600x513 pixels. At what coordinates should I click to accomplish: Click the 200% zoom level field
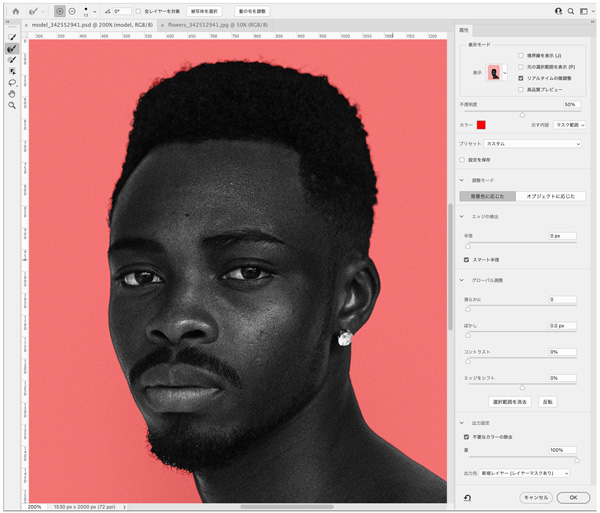point(35,507)
